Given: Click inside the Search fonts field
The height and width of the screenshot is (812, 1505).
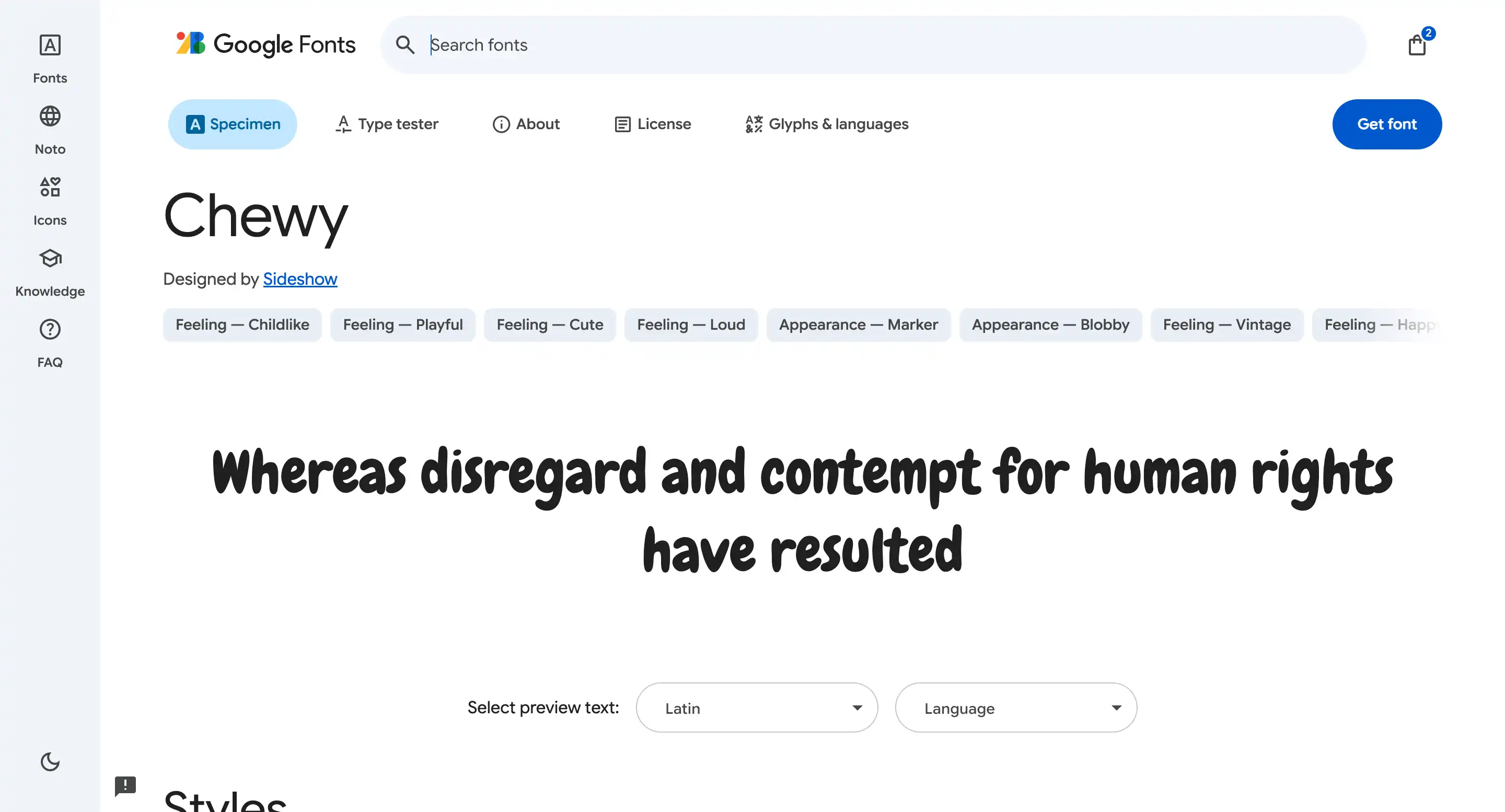Looking at the screenshot, I should pyautogui.click(x=701, y=44).
